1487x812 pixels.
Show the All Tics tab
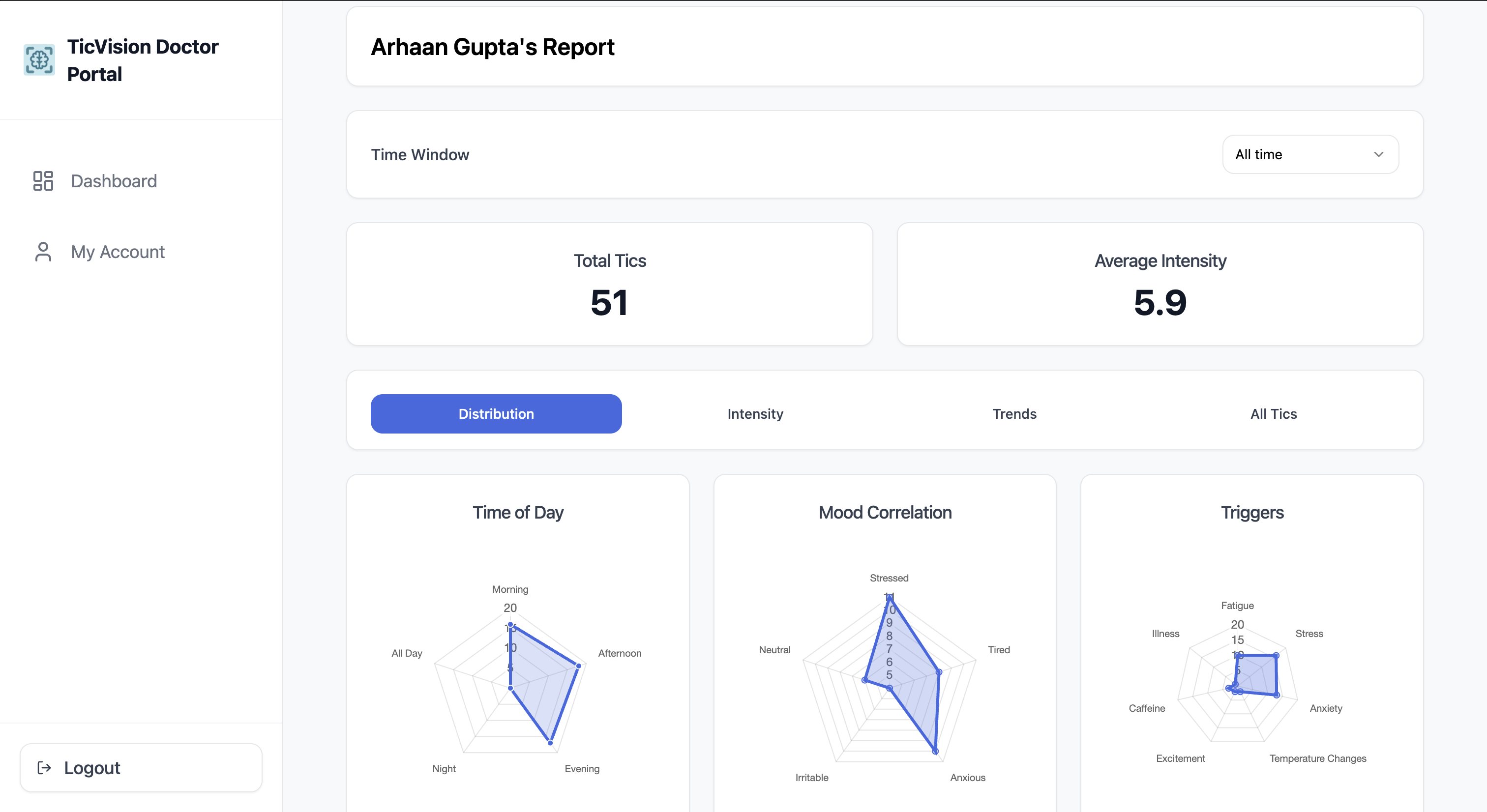(1274, 414)
